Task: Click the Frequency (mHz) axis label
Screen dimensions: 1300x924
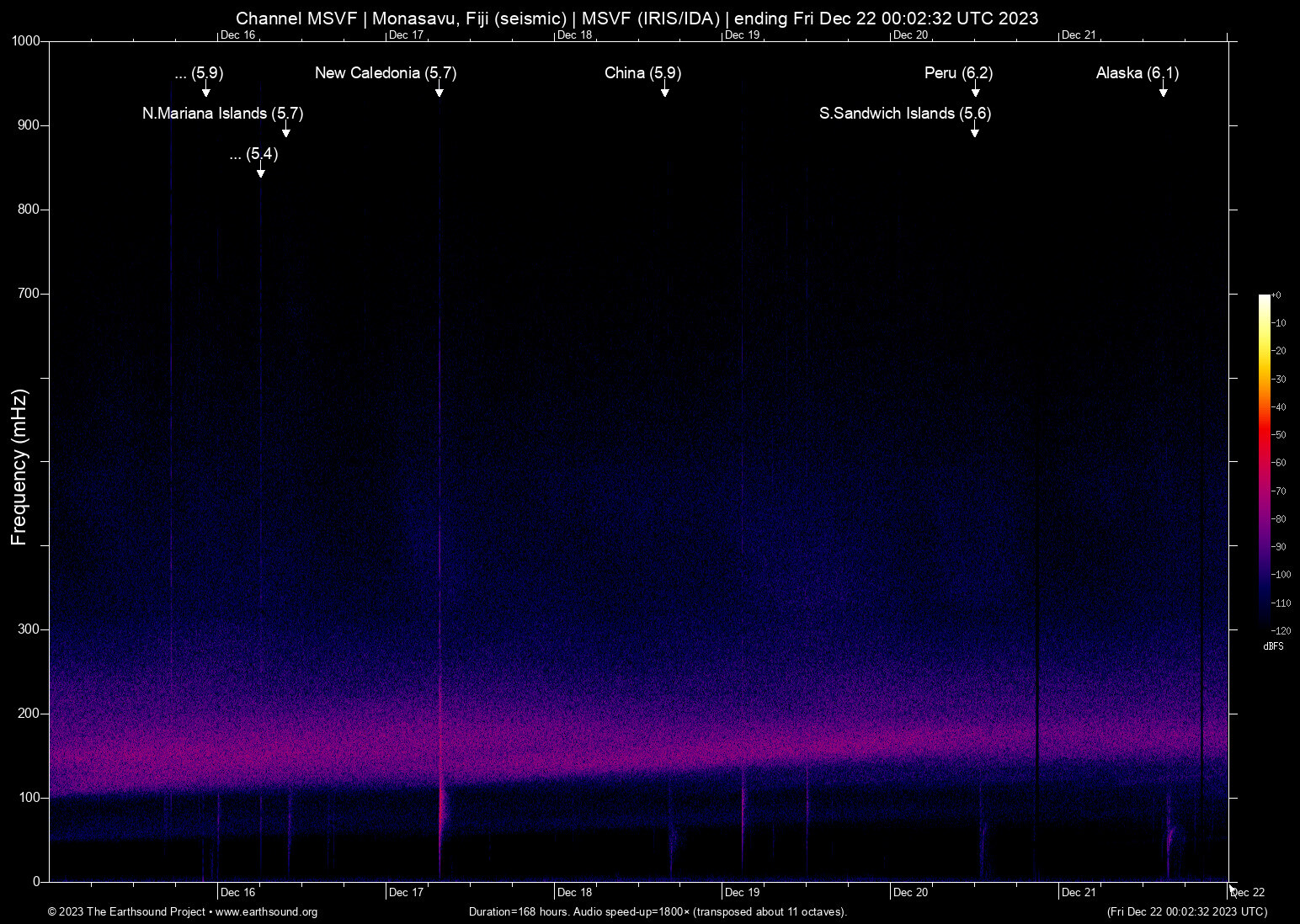Action: point(19,462)
